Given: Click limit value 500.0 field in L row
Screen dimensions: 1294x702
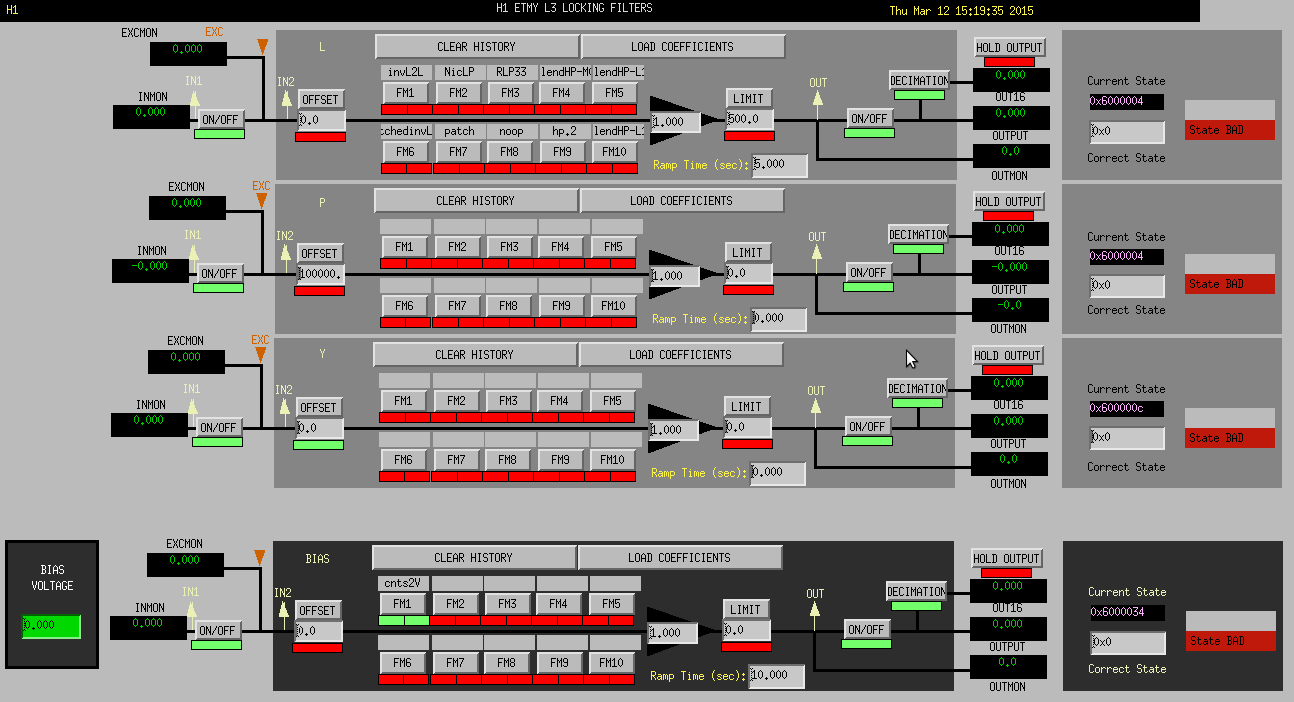Looking at the screenshot, I should pyautogui.click(x=750, y=119).
